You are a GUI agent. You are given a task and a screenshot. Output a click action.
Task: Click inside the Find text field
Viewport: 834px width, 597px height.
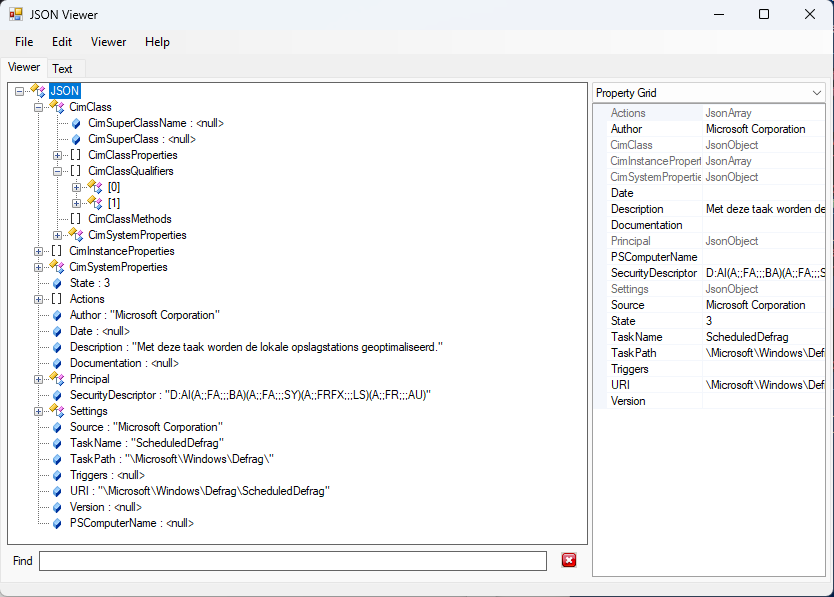[x=292, y=561]
